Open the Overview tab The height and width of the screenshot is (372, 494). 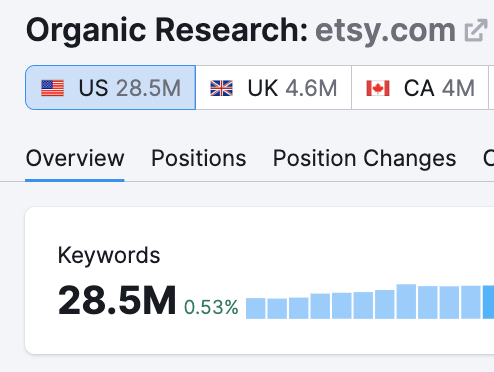pos(75,158)
